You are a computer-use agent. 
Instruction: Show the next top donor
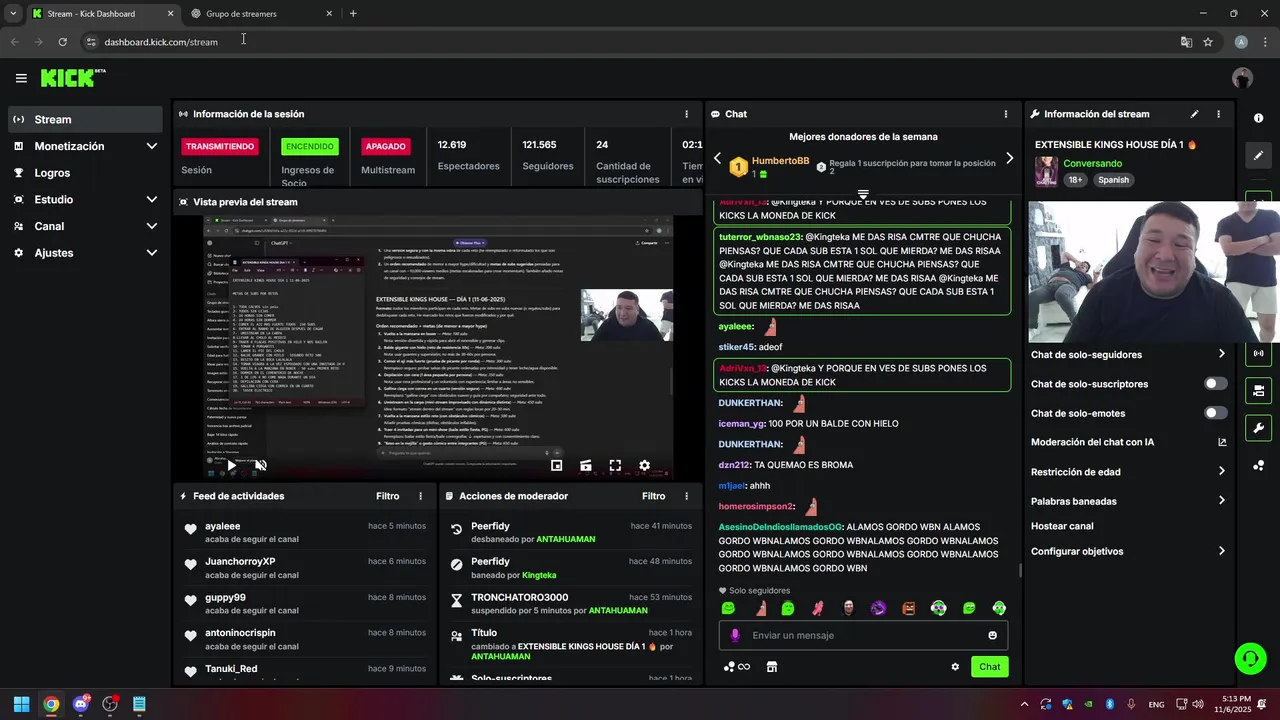[1009, 158]
